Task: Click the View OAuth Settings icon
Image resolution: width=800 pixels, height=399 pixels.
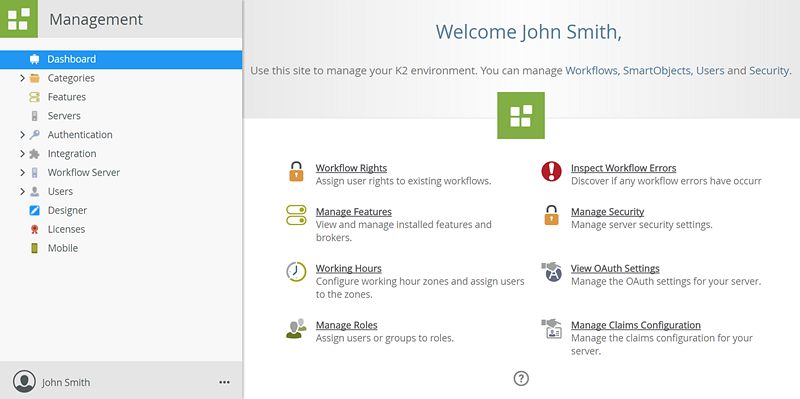Action: tap(551, 272)
